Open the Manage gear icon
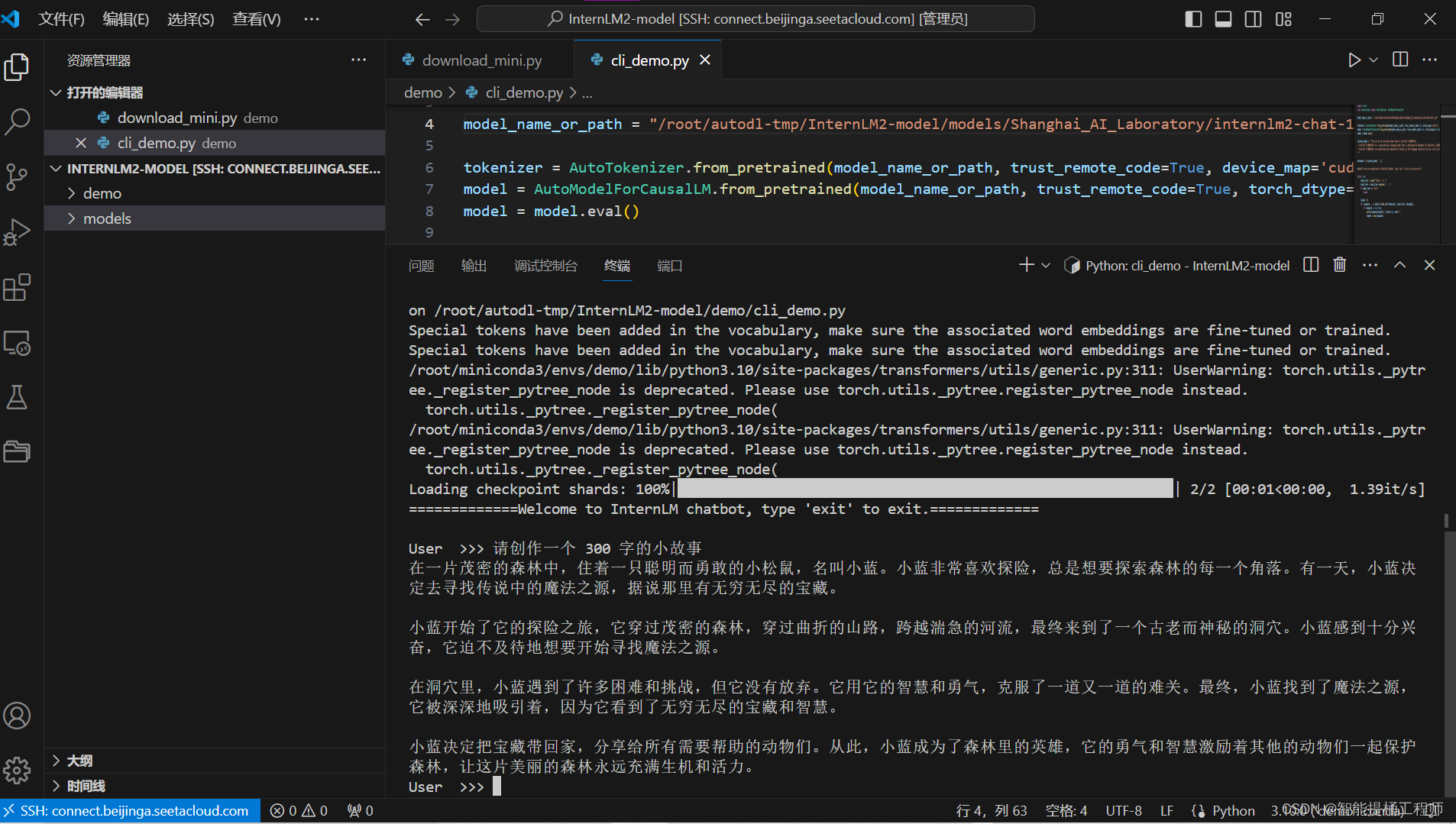The width and height of the screenshot is (1456, 824). tap(17, 770)
